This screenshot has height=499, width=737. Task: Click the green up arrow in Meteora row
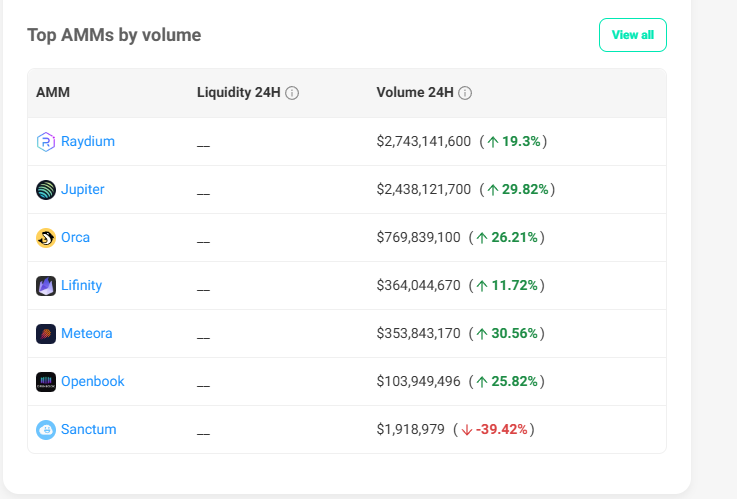tap(482, 334)
